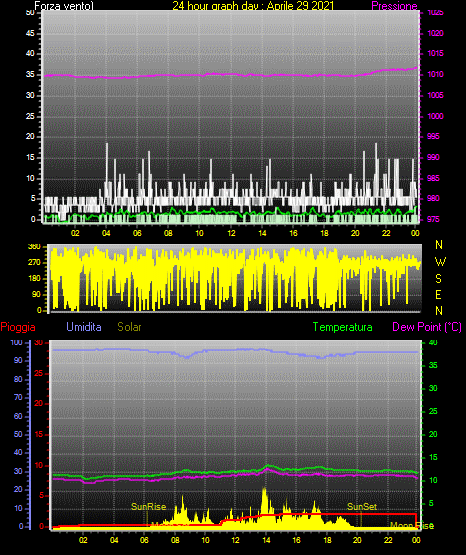Click the 'Dew Point (°C)' legend label
Image resolution: width=466 pixels, height=555 pixels.
(427, 327)
